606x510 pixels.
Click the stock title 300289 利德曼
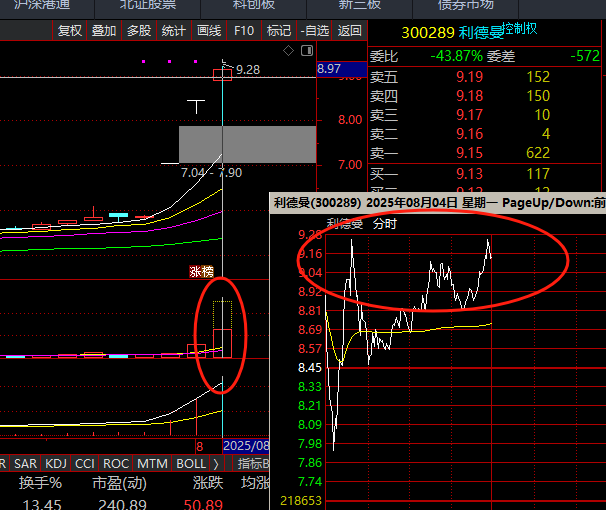[453, 33]
